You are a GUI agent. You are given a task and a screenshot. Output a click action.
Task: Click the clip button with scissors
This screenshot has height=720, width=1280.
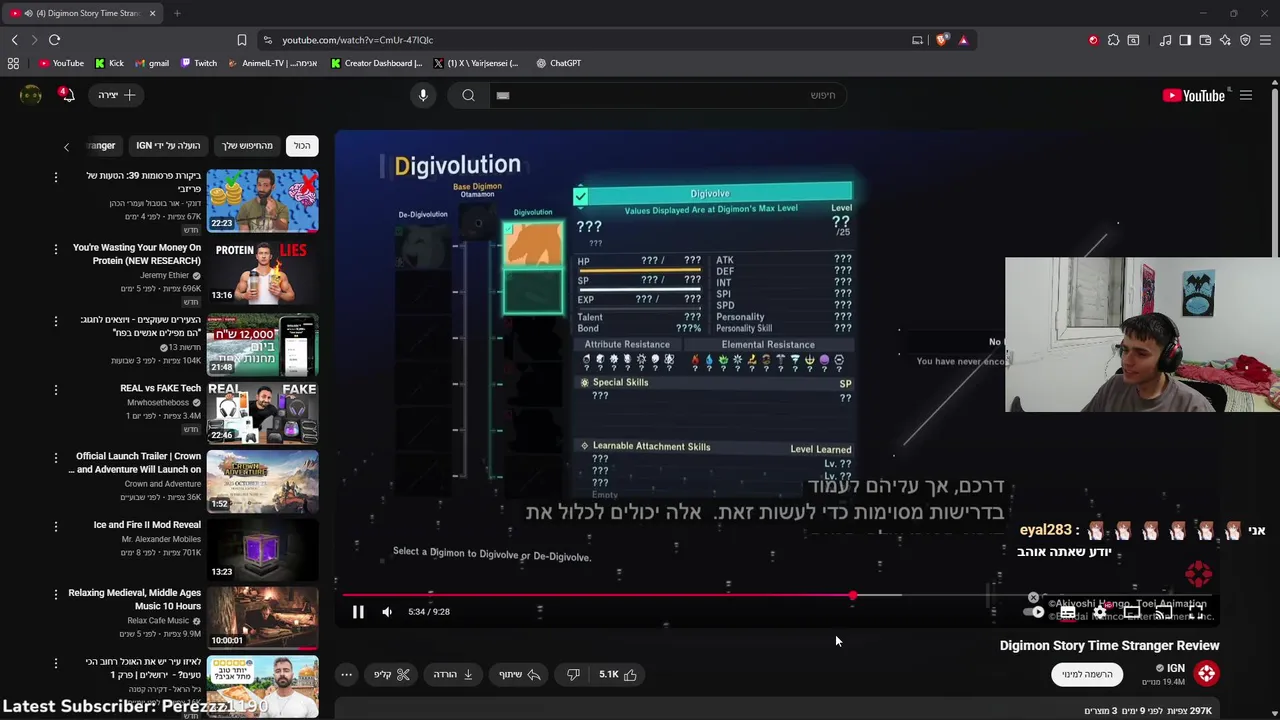click(392, 675)
